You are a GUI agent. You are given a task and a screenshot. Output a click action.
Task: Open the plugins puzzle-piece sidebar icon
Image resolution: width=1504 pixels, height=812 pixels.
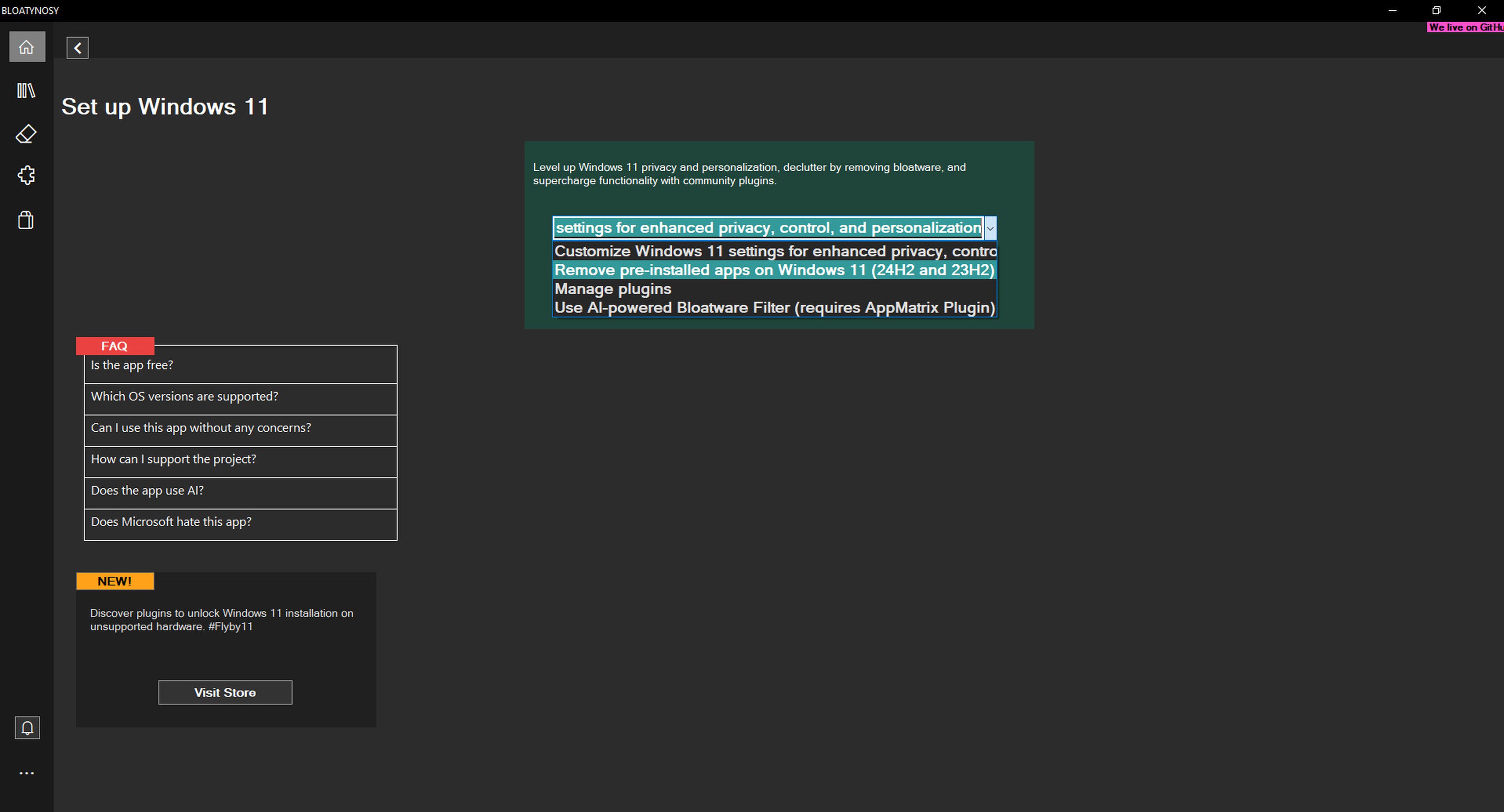click(x=26, y=175)
